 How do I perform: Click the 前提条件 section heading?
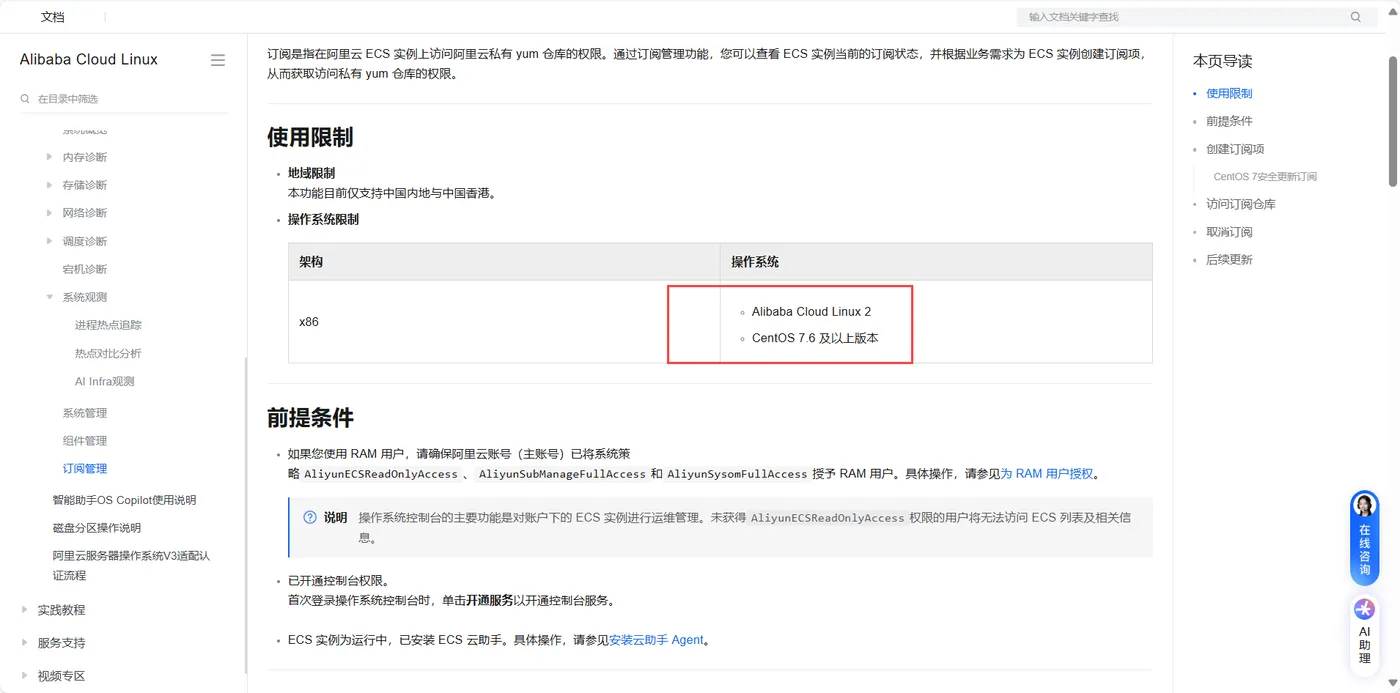[310, 417]
